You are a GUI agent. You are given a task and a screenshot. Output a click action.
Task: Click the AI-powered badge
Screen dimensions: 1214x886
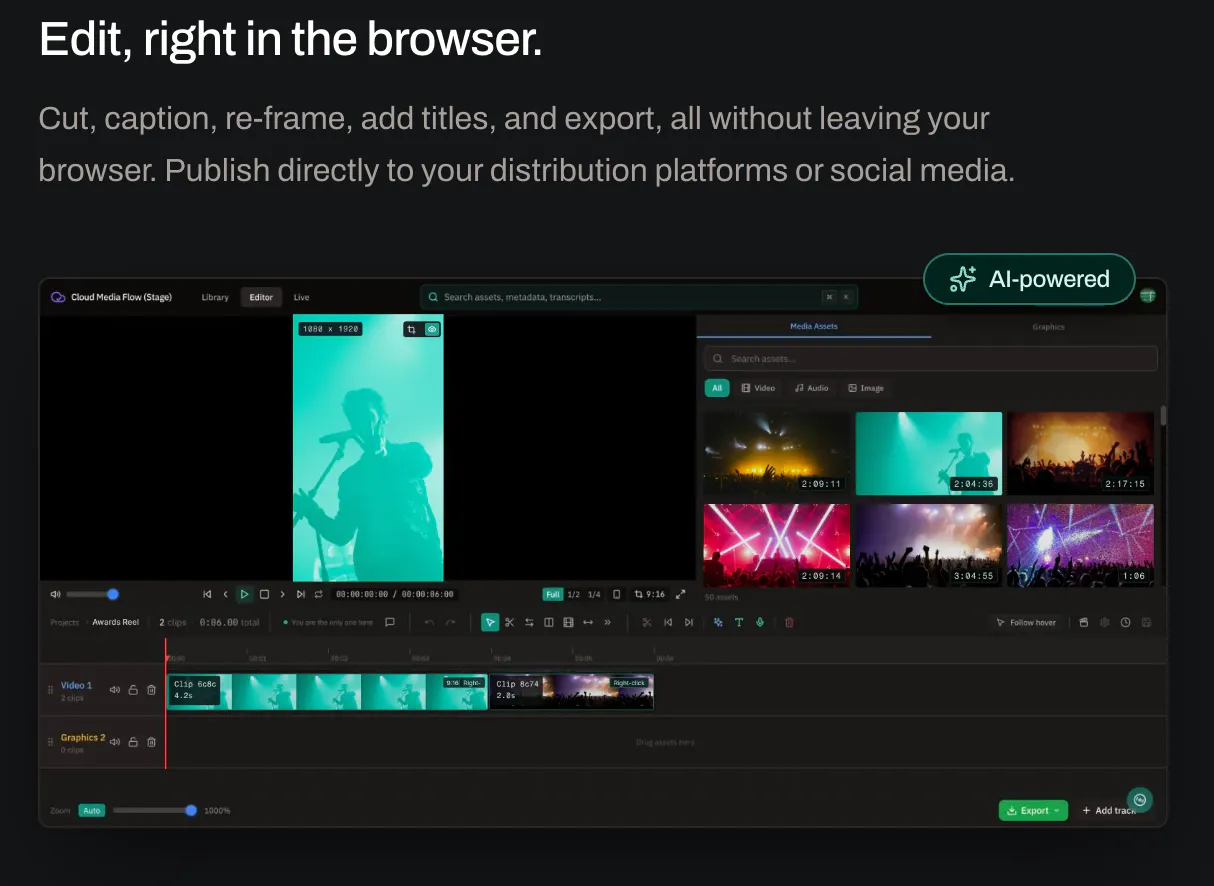pyautogui.click(x=1029, y=279)
